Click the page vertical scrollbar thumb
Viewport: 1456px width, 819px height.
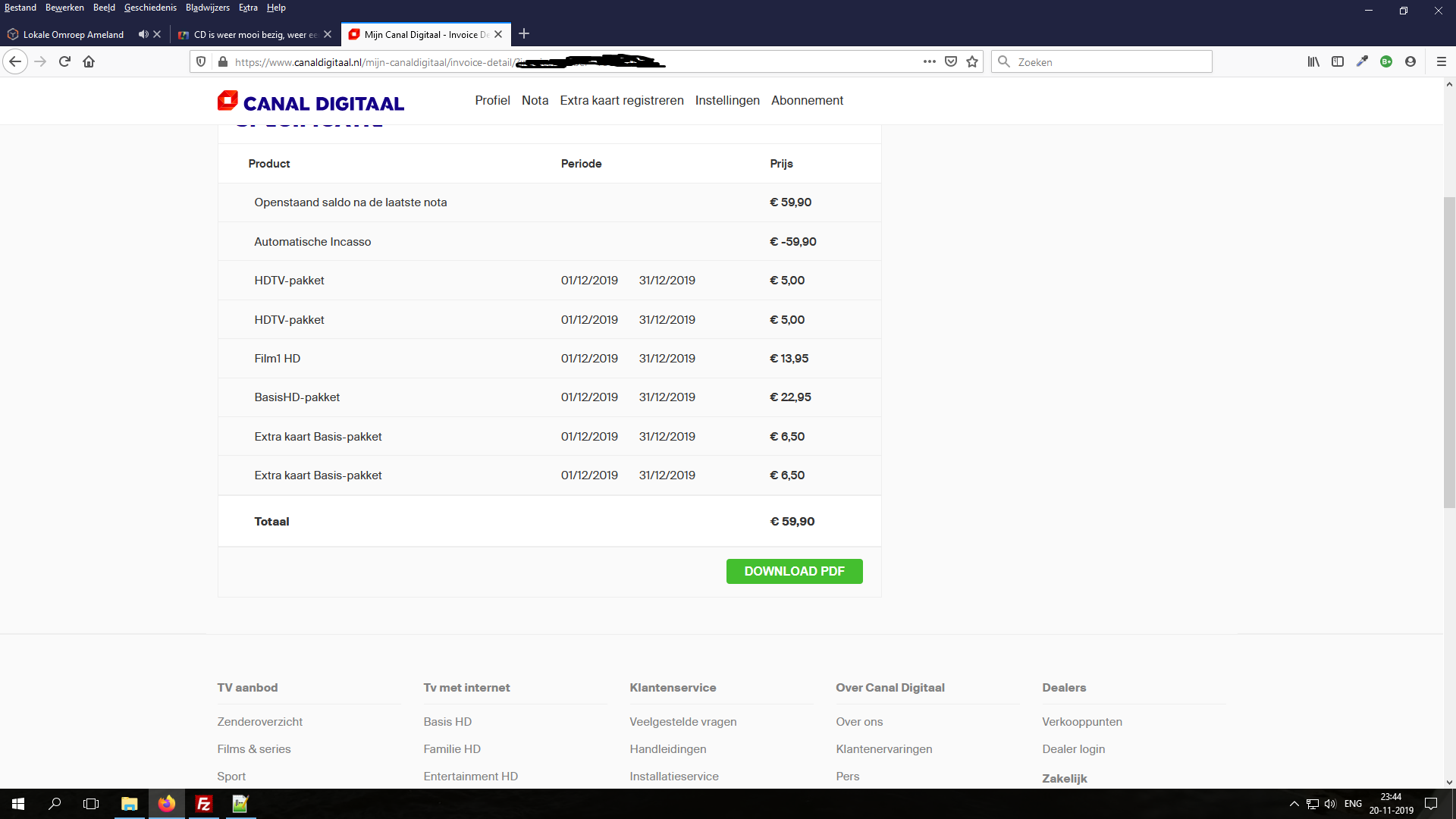(1449, 353)
